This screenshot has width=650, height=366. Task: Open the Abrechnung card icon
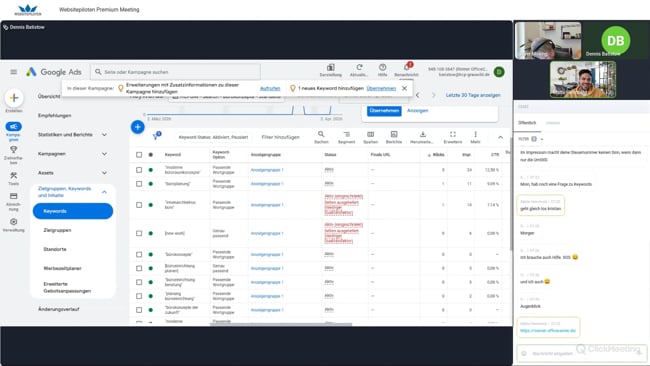(x=14, y=196)
